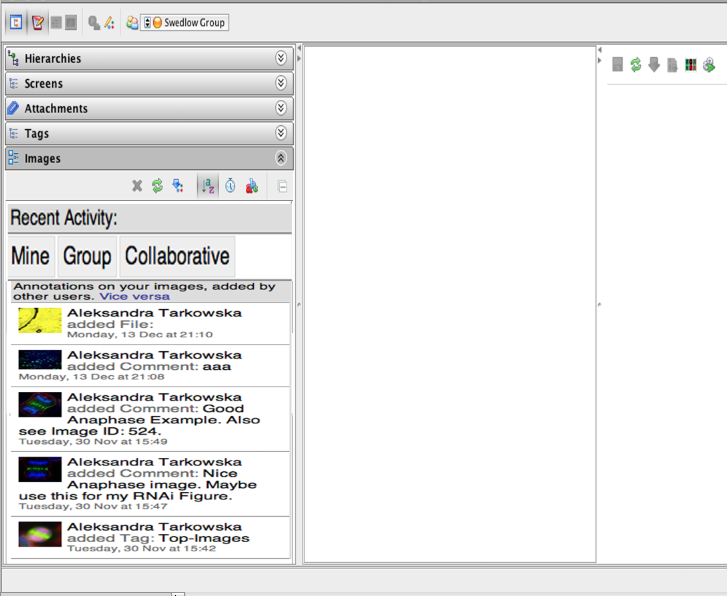This screenshot has height=596, width=727.
Task: Click the red-green channel strips icon
Action: tap(691, 64)
